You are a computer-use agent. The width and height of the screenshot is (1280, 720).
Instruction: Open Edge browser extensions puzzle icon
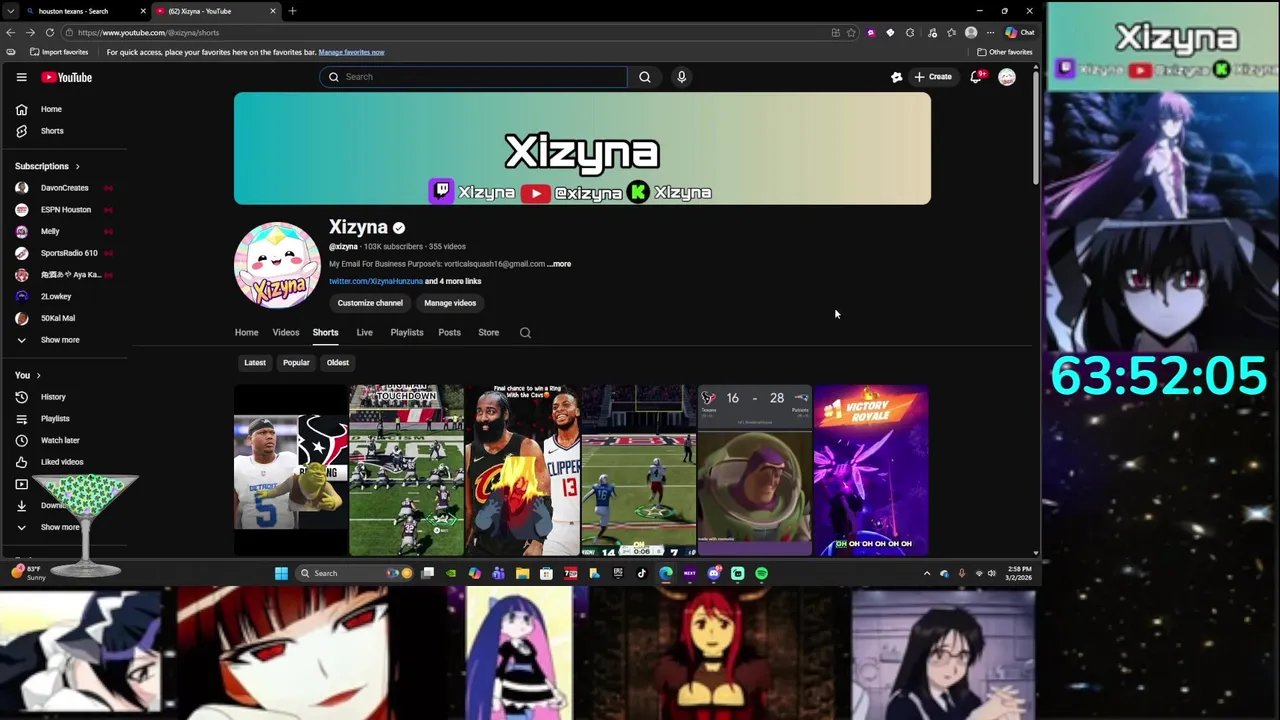coord(909,32)
